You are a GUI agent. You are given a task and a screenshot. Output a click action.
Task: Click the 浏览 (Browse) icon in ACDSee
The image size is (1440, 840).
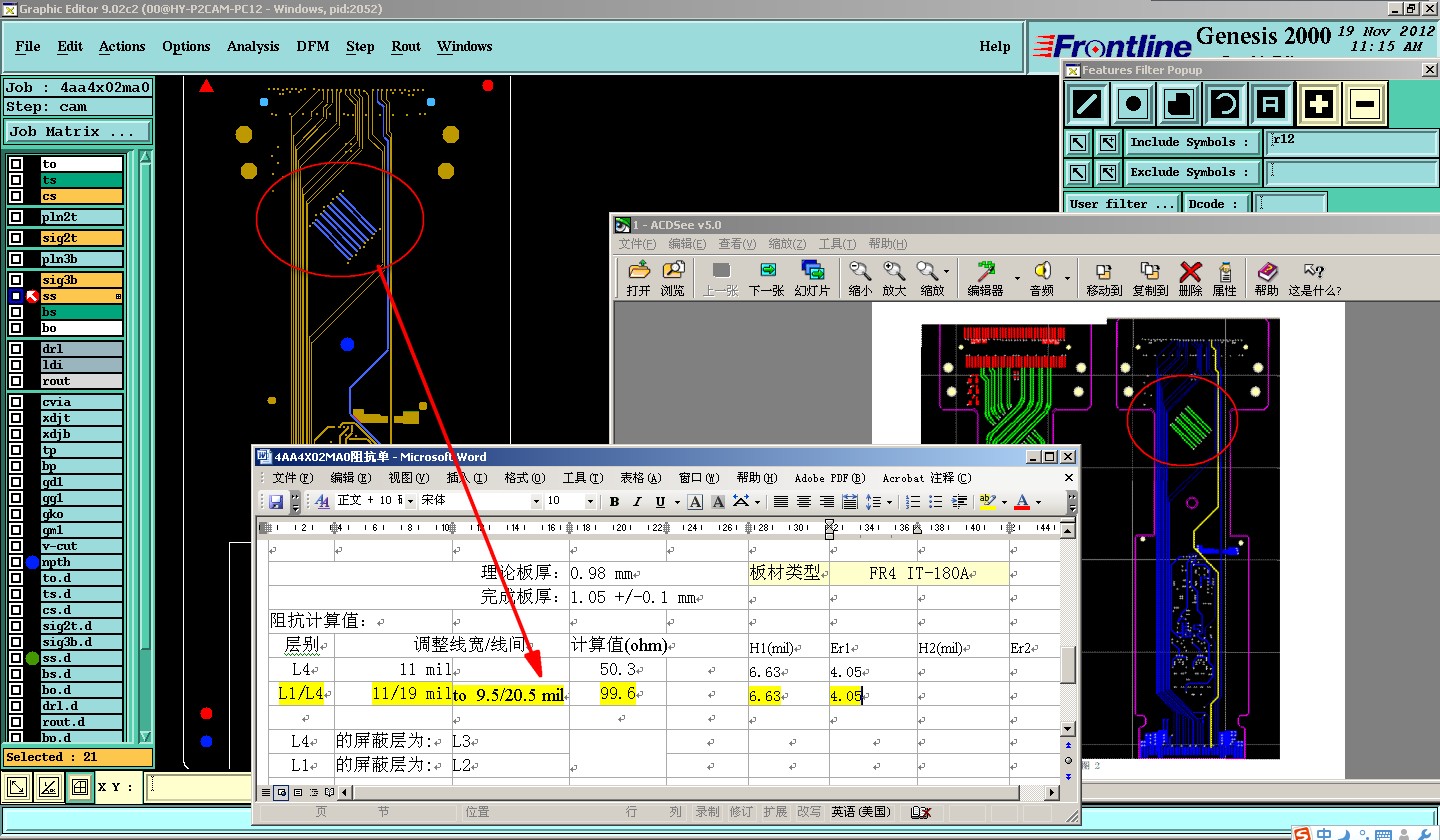673,278
